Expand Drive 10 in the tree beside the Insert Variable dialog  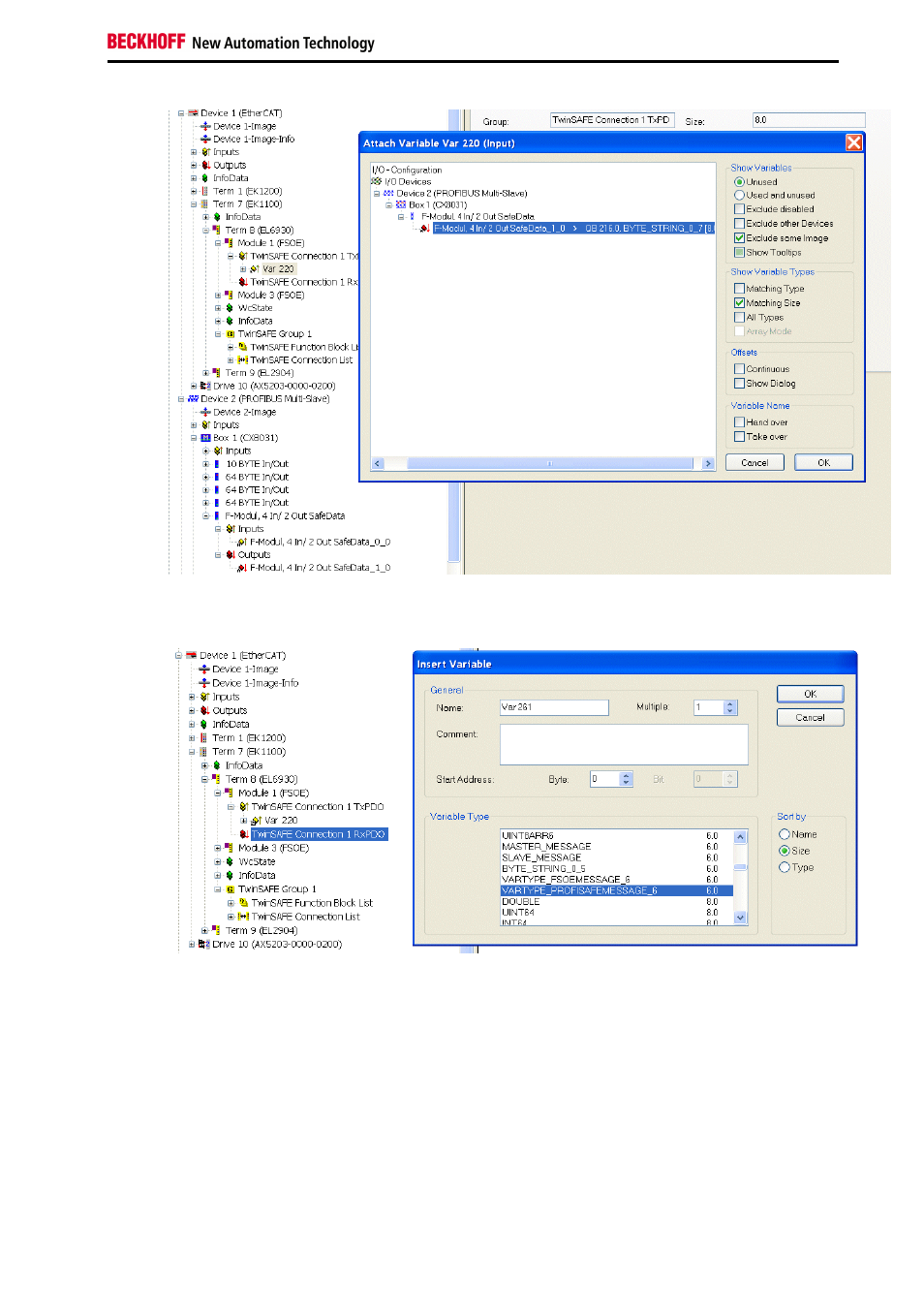tap(192, 944)
